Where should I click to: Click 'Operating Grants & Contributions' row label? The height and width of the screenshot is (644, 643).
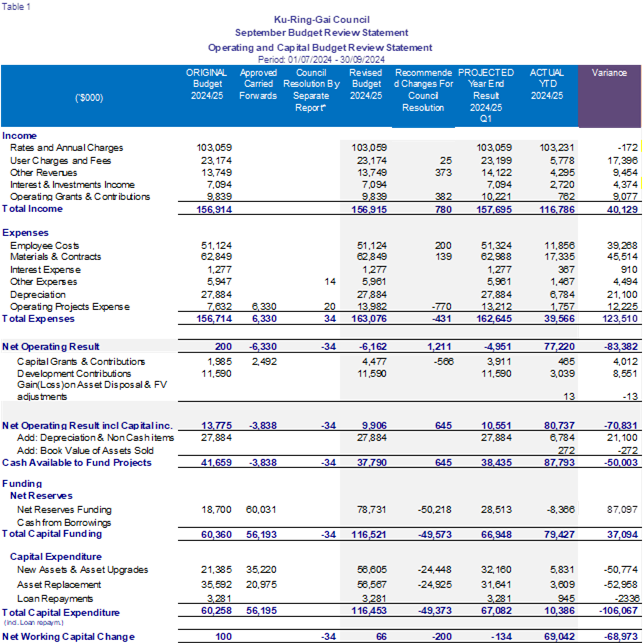tap(80, 197)
